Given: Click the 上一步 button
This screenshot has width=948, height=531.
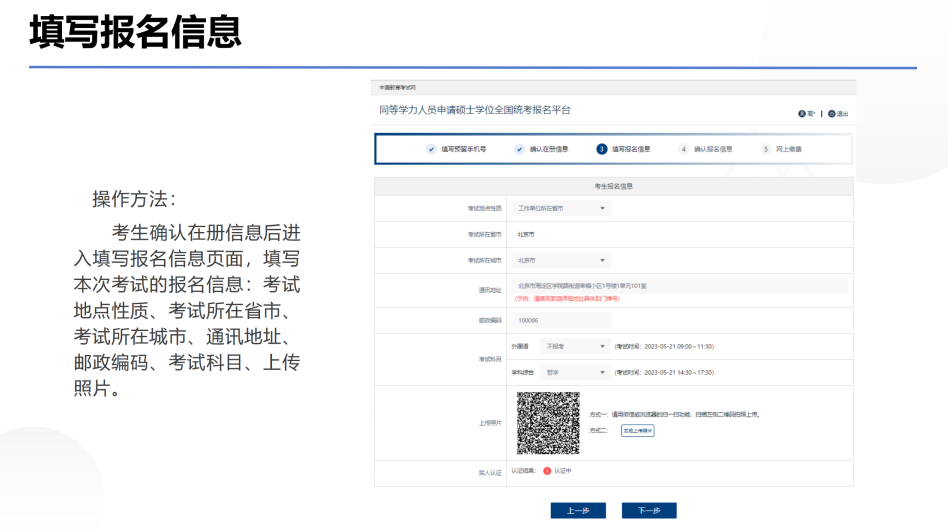Looking at the screenshot, I should tap(578, 511).
